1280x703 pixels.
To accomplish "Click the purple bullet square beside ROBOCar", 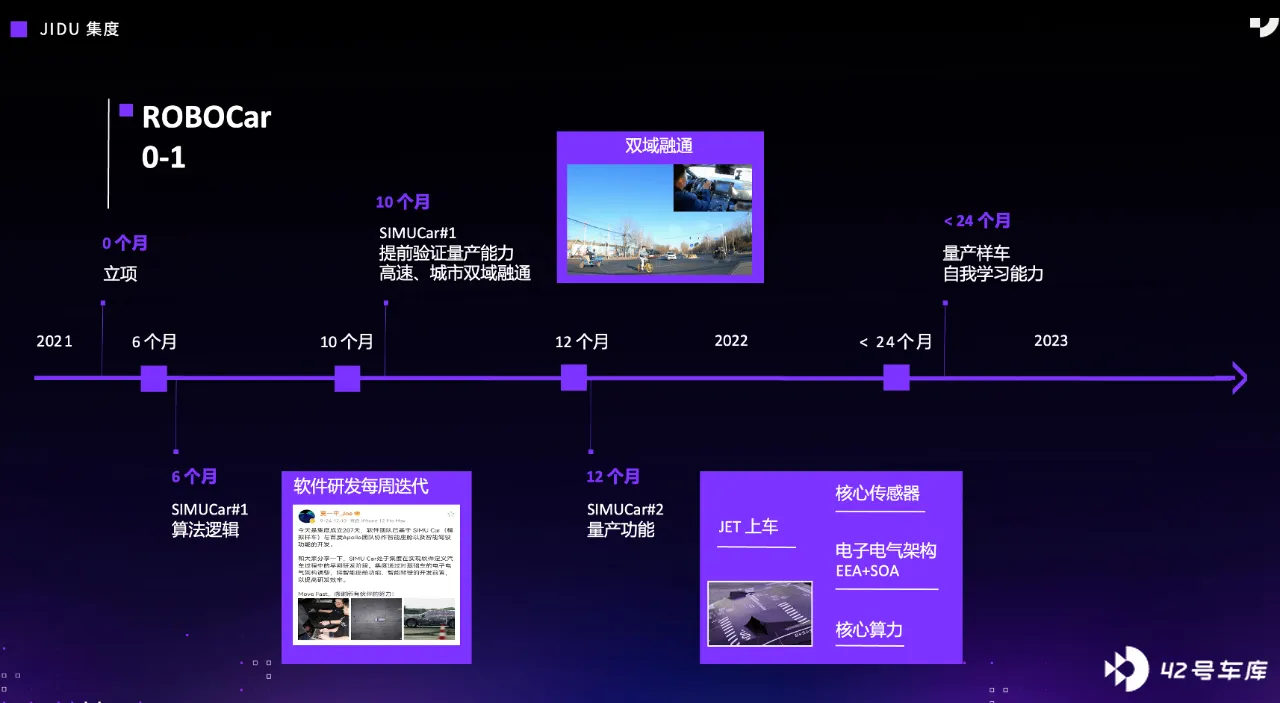I will click(x=126, y=110).
